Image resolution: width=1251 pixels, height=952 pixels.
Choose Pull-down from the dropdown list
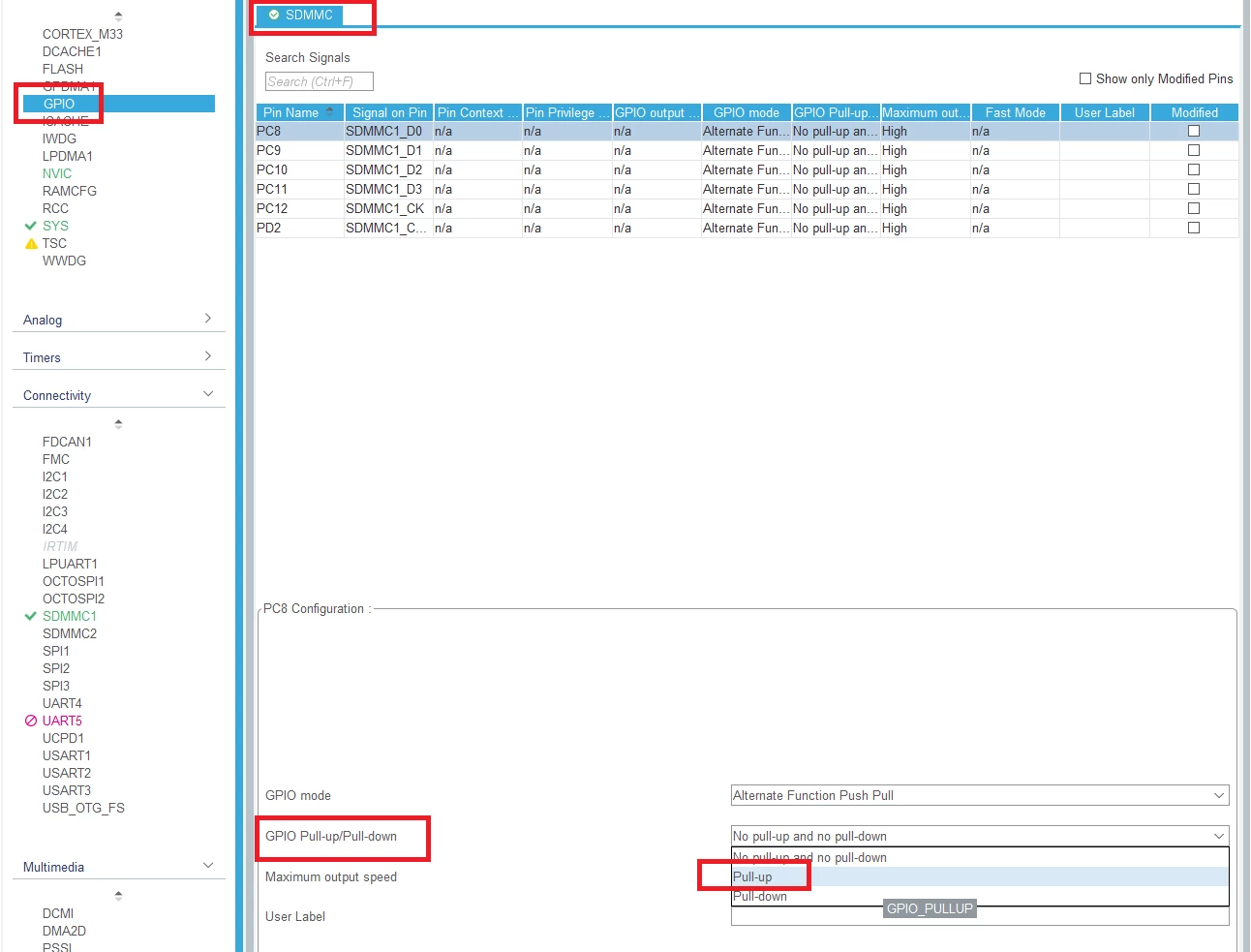pos(980,896)
